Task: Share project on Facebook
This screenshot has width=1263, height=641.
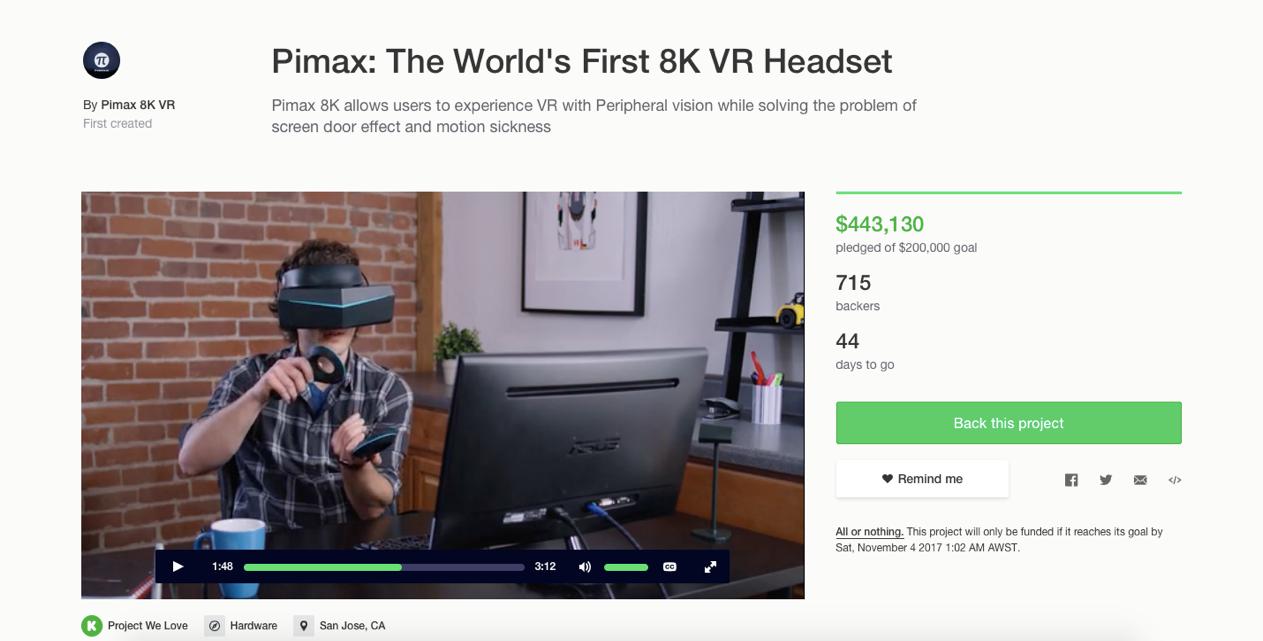Action: pyautogui.click(x=1071, y=480)
